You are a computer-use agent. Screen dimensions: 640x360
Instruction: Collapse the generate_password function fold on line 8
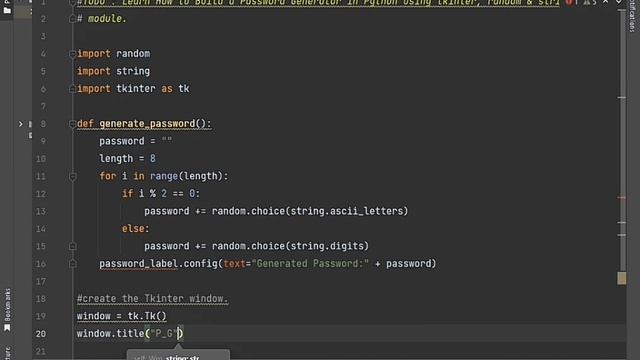[x=72, y=124]
